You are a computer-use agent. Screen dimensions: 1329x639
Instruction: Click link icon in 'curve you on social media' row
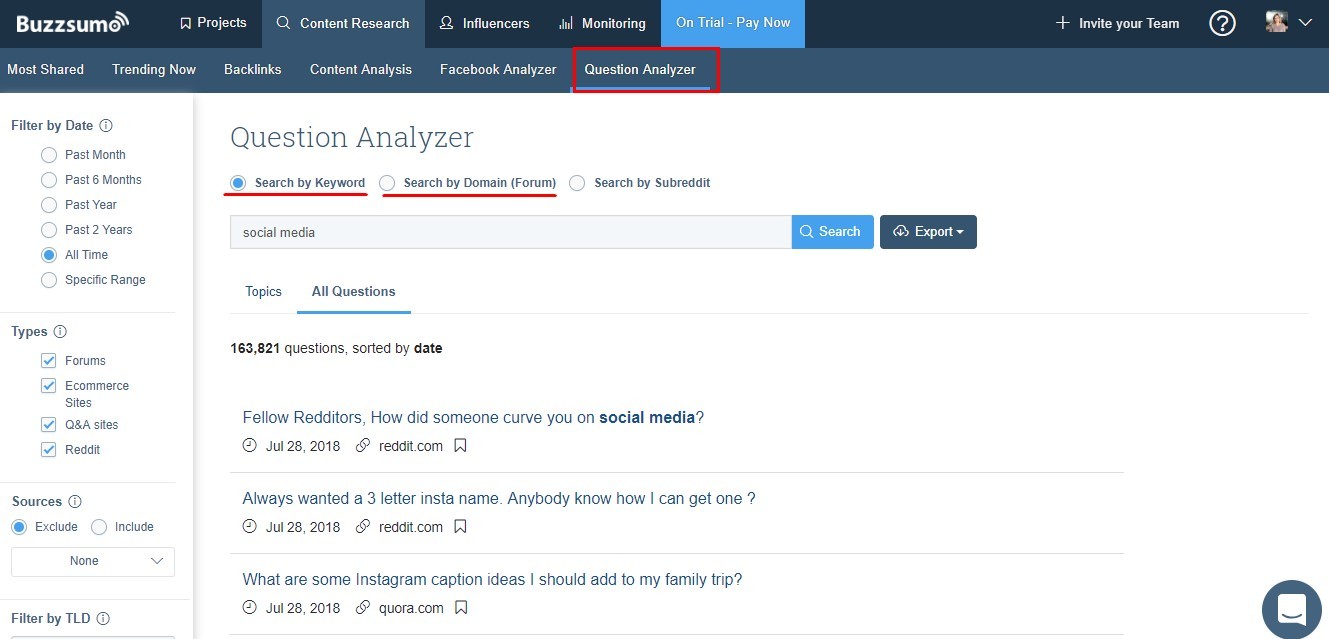pos(363,446)
